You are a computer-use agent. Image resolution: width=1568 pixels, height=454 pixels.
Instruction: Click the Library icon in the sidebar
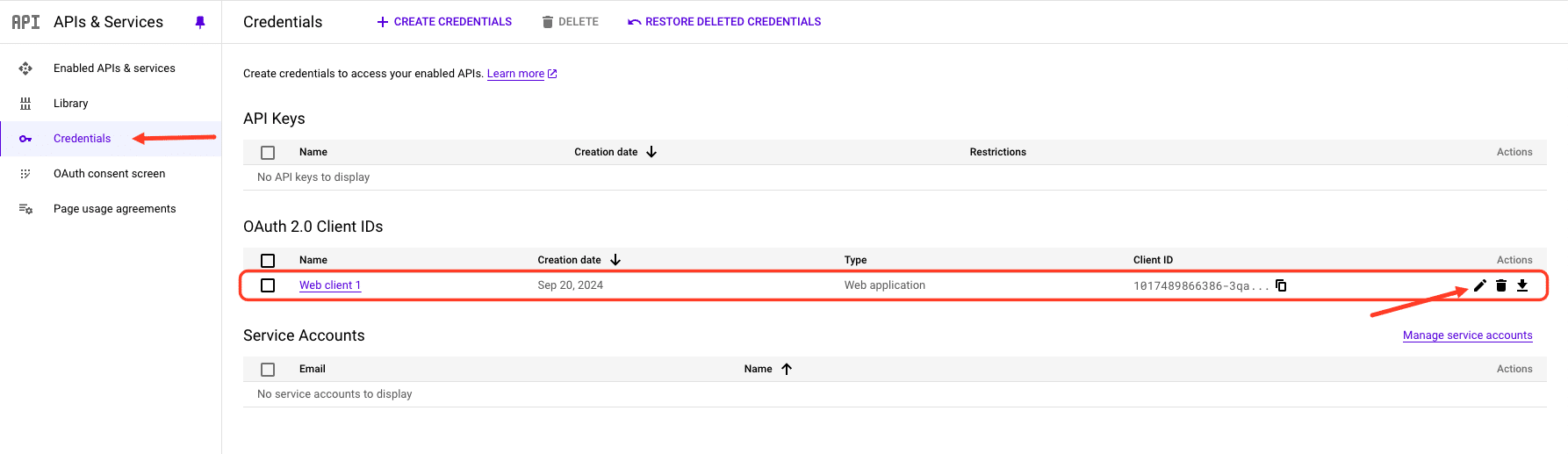[x=25, y=104]
